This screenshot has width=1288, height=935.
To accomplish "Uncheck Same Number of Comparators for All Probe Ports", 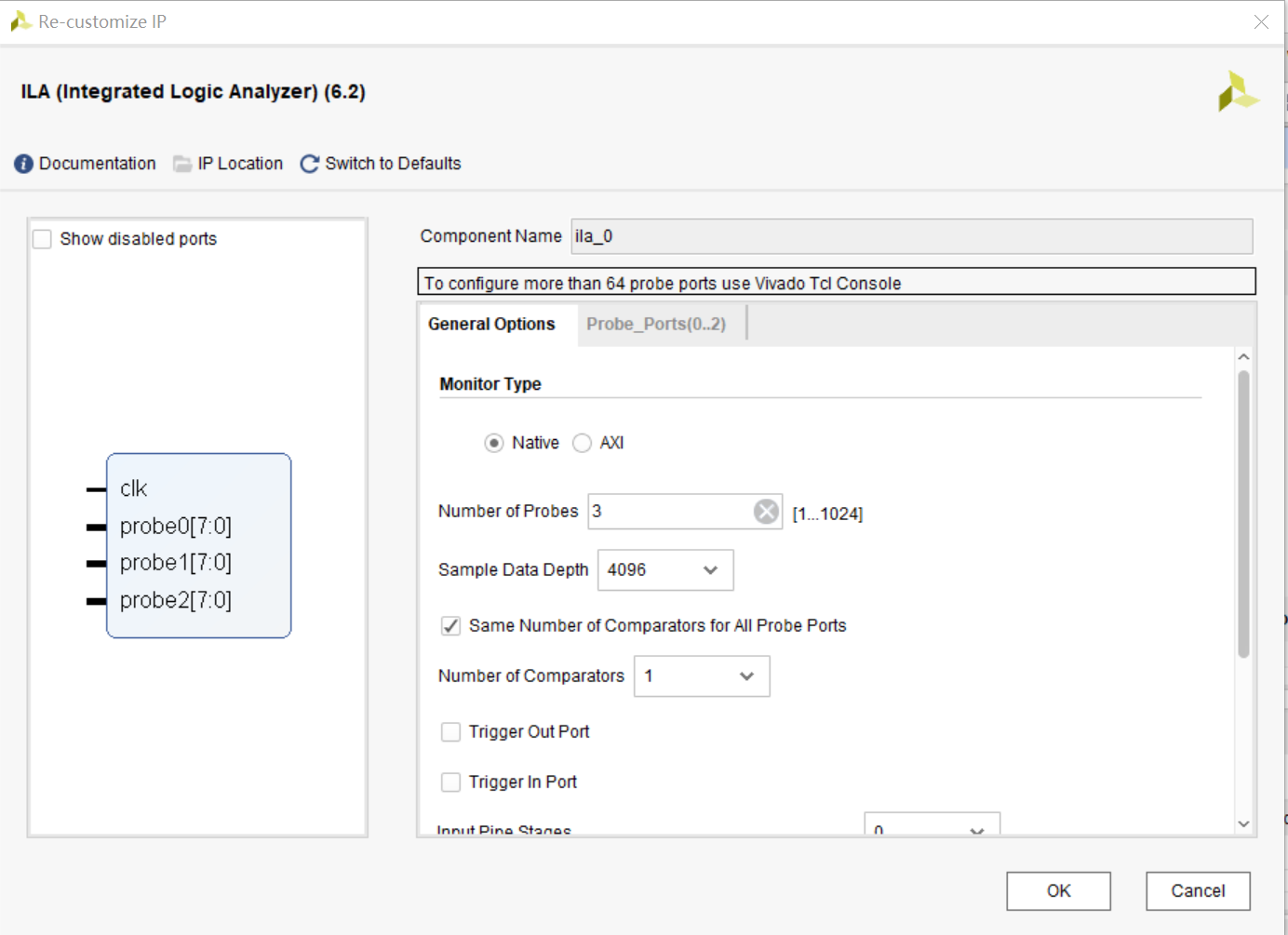I will 450,625.
